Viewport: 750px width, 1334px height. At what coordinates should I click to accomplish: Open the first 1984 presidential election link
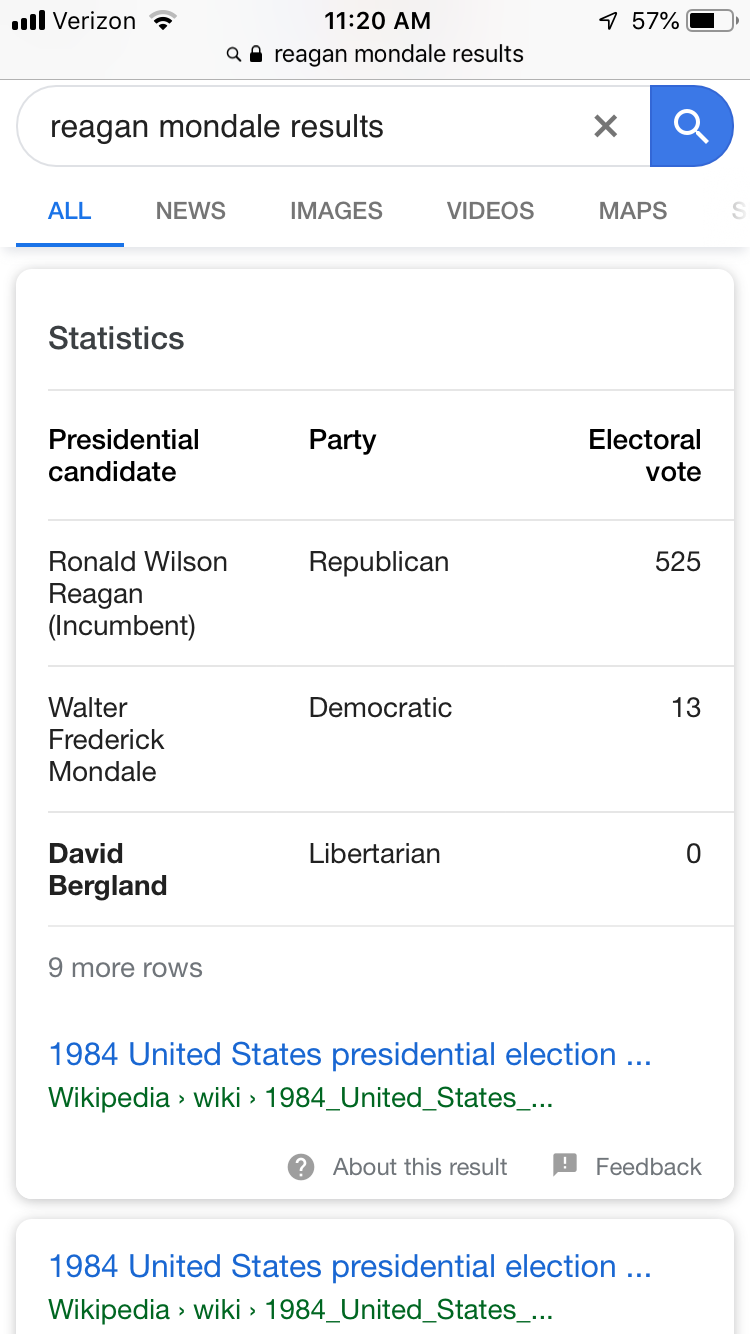point(350,1055)
